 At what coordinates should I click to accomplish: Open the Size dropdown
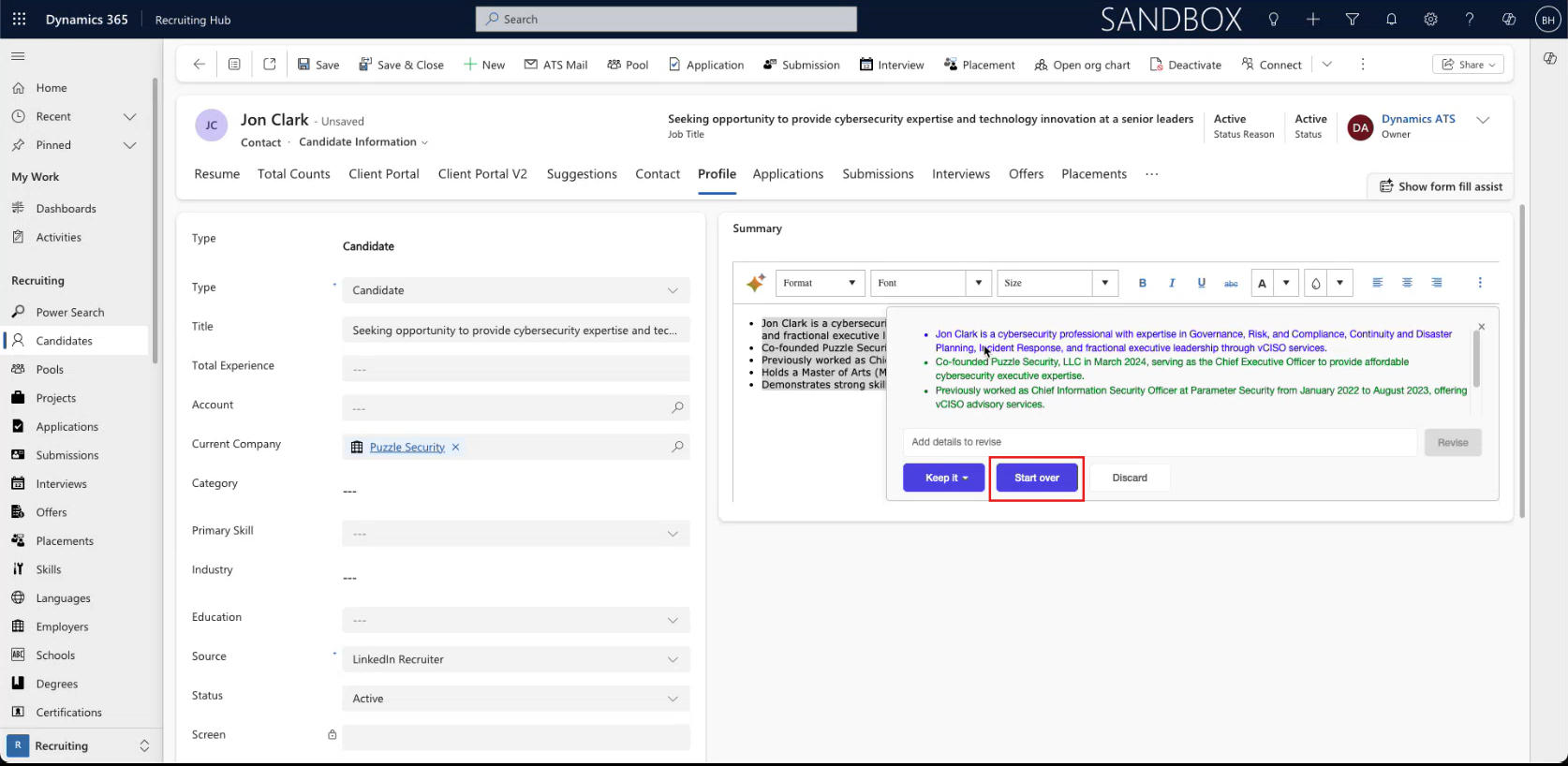[x=1057, y=283]
